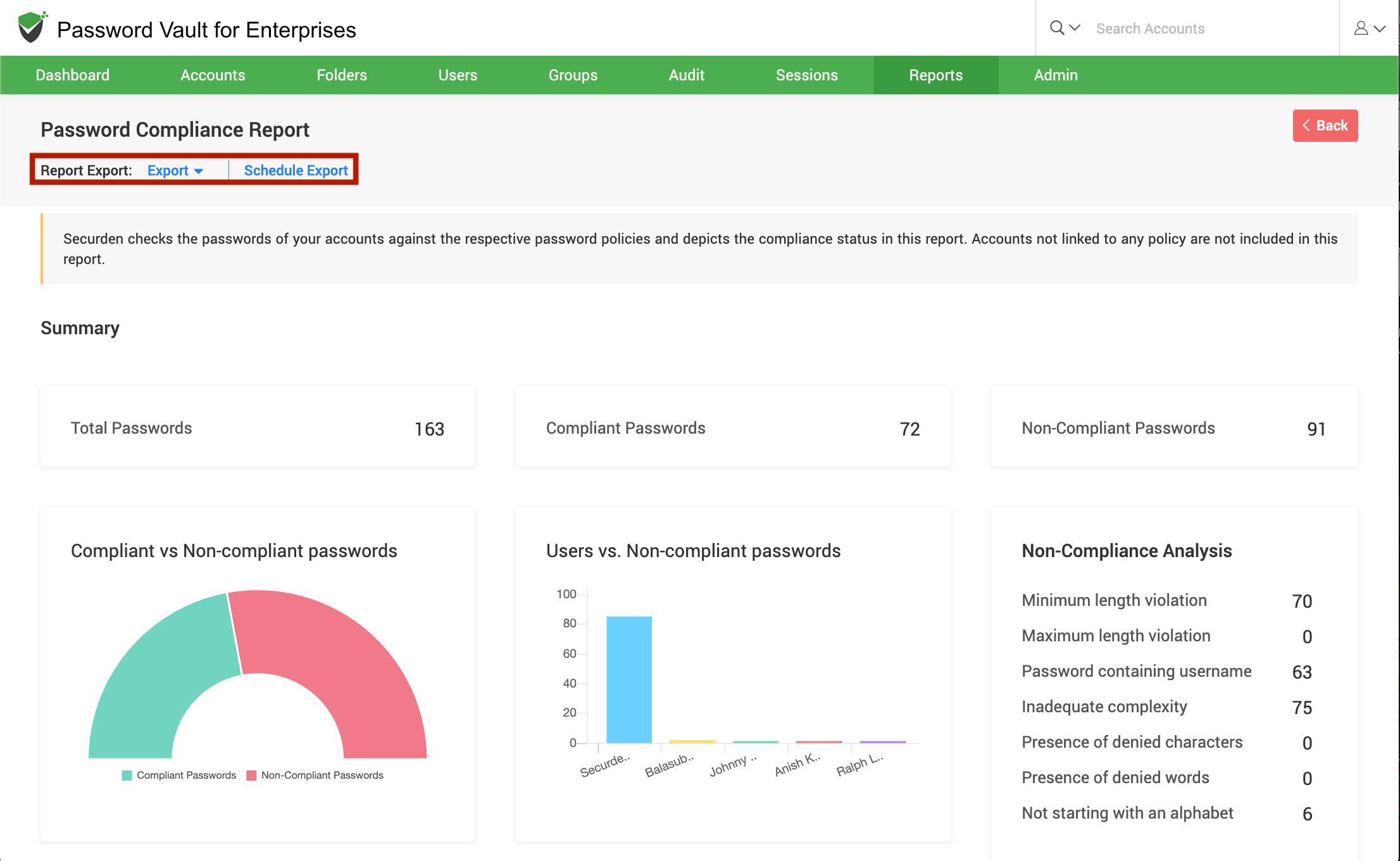The image size is (1400, 861).
Task: Go to the Accounts tab
Action: click(x=213, y=75)
